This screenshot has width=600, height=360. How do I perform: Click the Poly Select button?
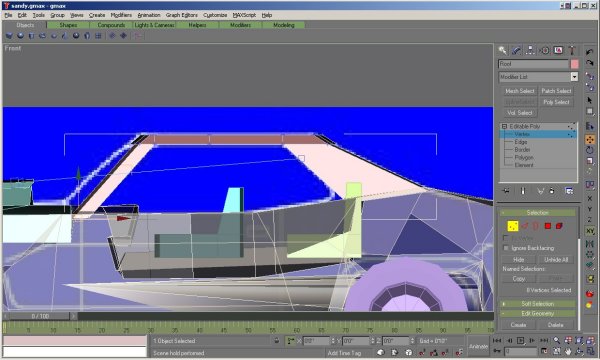pos(556,102)
